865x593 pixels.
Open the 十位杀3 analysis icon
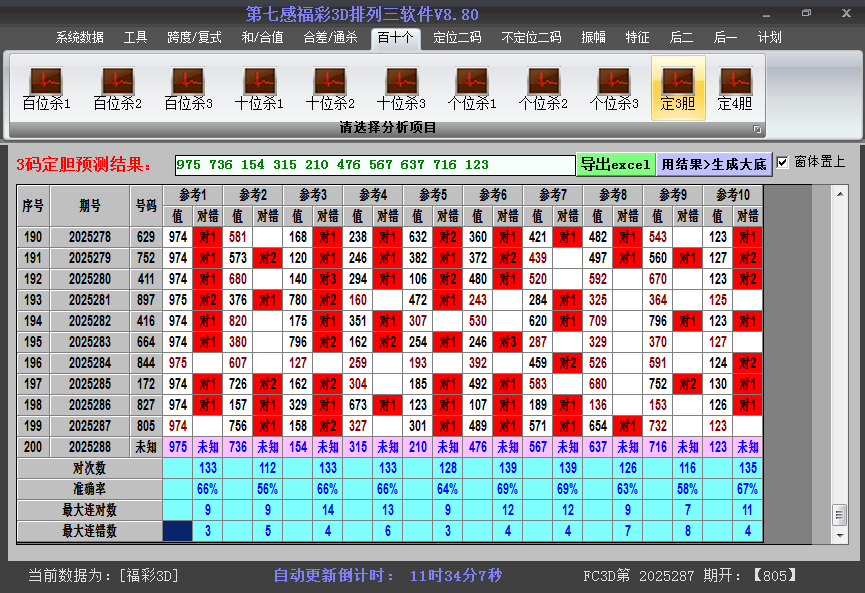click(401, 88)
